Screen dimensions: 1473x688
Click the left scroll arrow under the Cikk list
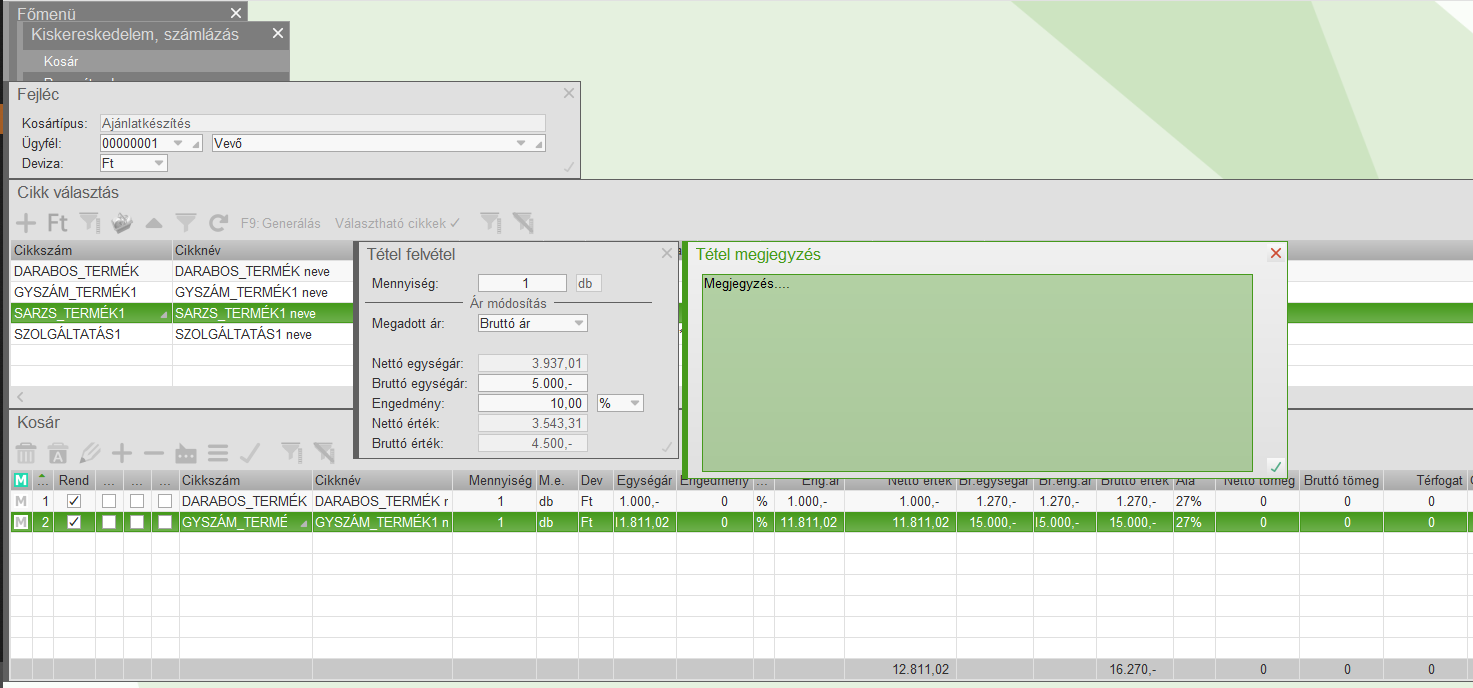pyautogui.click(x=18, y=397)
